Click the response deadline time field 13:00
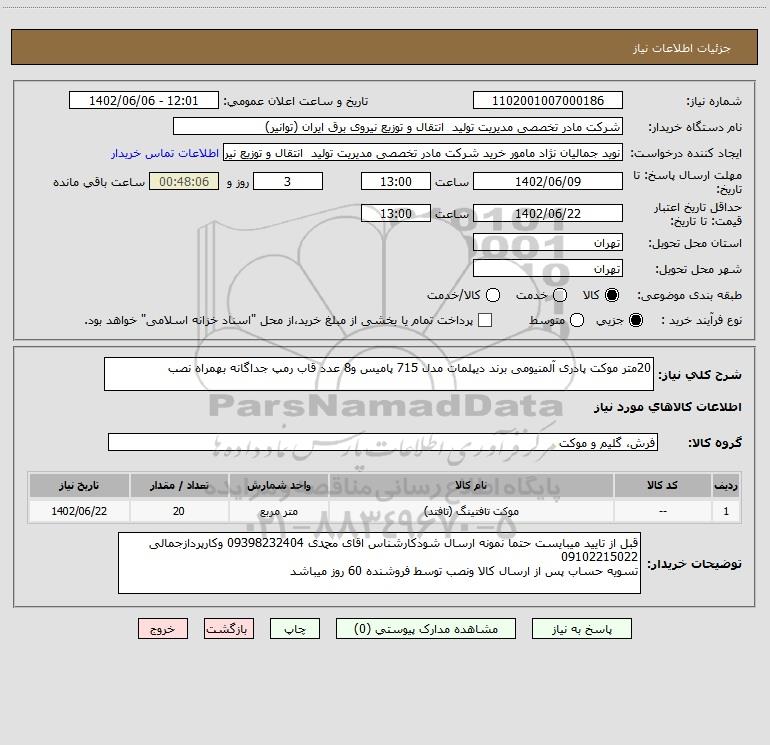Screen dimensions: 770x745 coord(396,181)
